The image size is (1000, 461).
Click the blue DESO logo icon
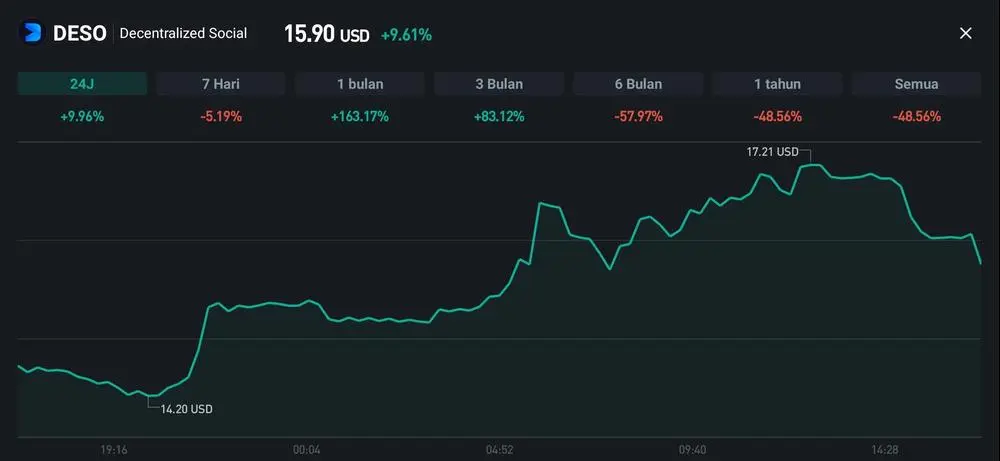click(32, 33)
